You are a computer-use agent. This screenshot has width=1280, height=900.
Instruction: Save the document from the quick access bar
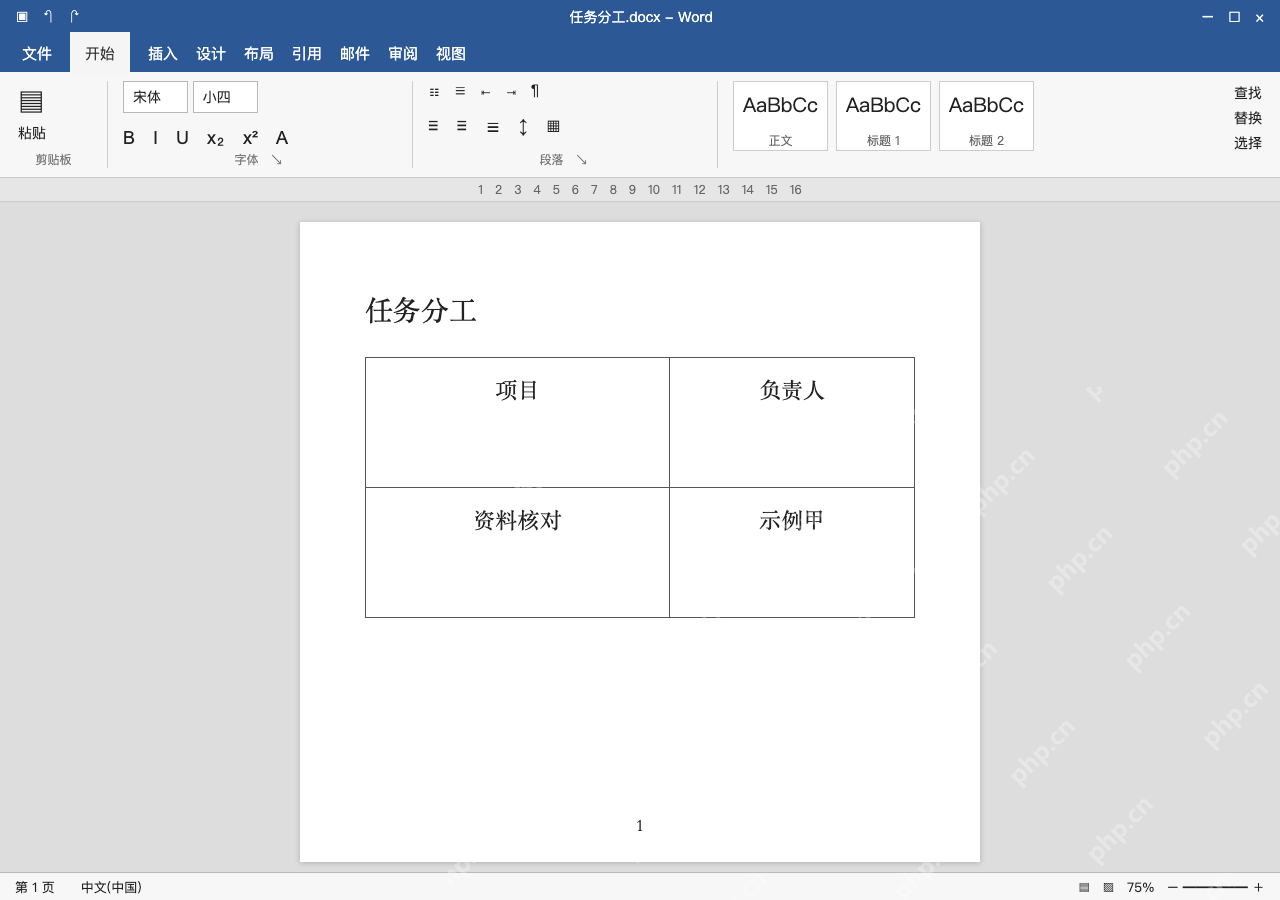tap(22, 17)
